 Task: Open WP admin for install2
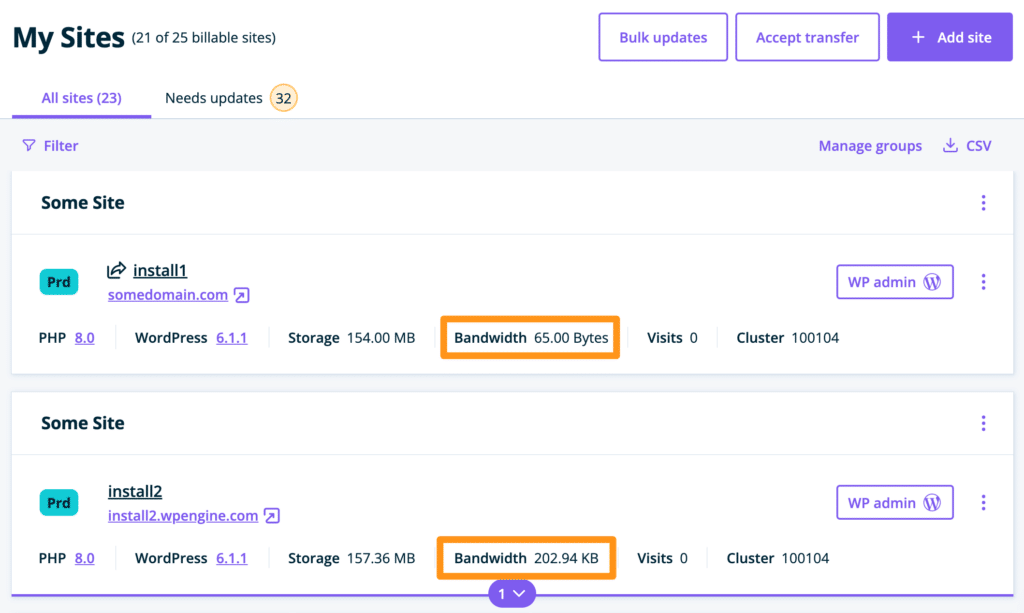pyautogui.click(x=894, y=503)
